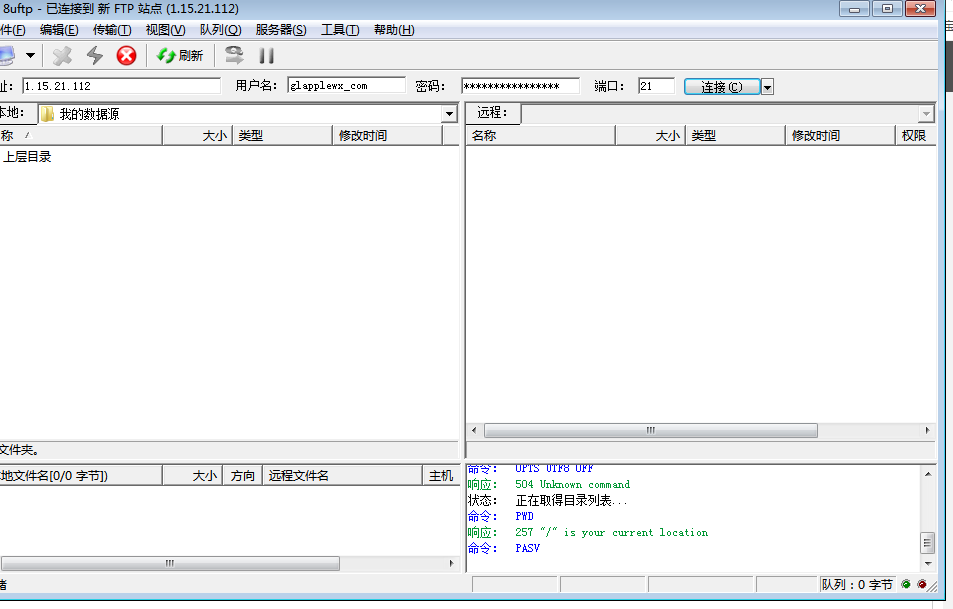The image size is (953, 609).
Task: Click log line 正在取得目录列表
Action: coord(571,500)
